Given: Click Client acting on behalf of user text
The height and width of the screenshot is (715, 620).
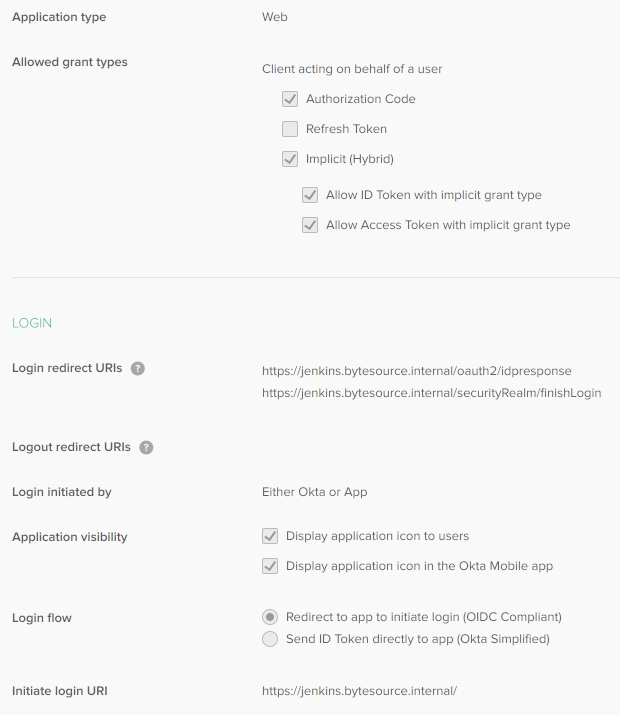Looking at the screenshot, I should (x=352, y=69).
